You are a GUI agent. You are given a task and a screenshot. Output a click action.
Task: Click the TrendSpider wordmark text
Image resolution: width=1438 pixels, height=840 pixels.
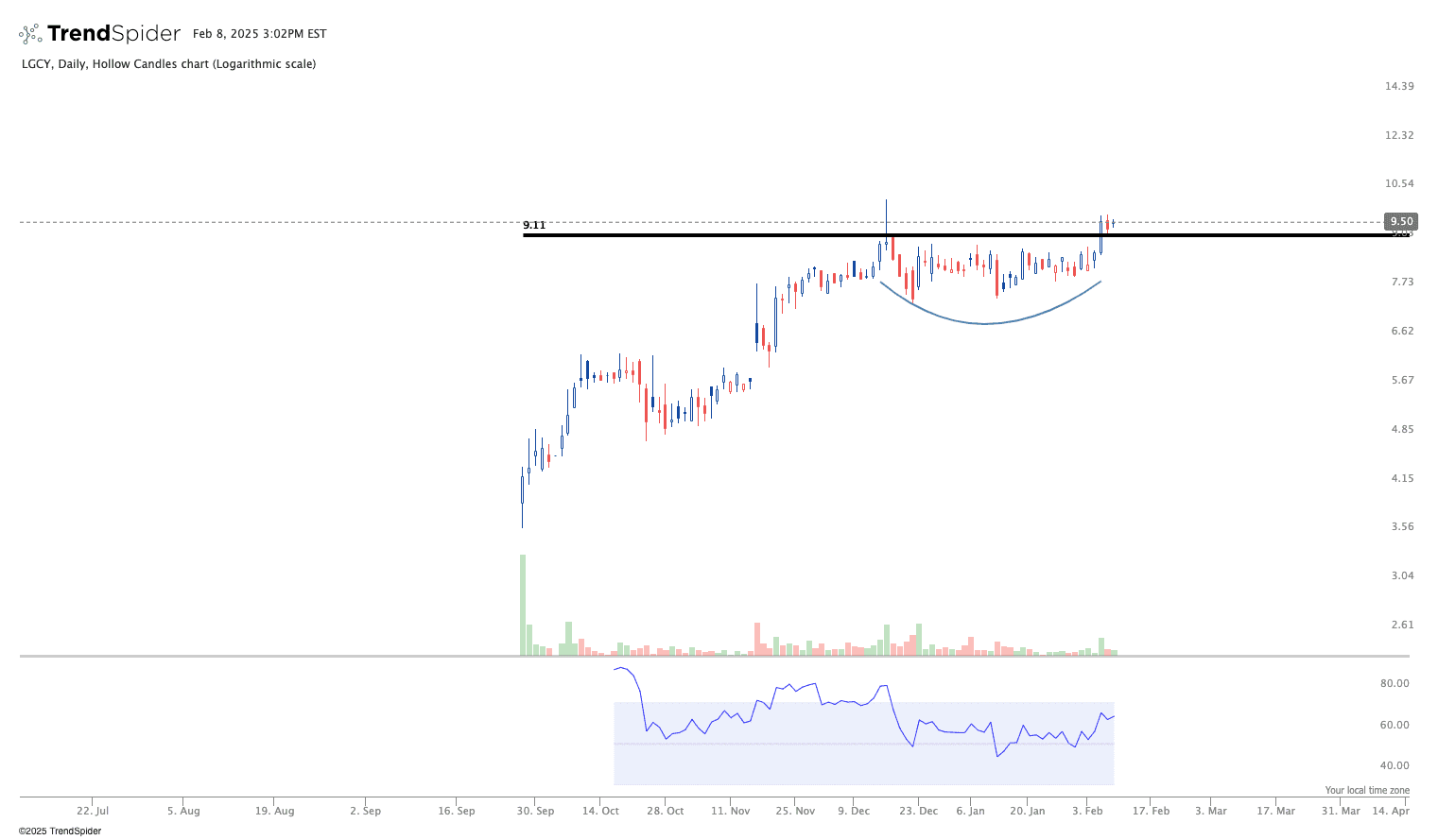[113, 34]
